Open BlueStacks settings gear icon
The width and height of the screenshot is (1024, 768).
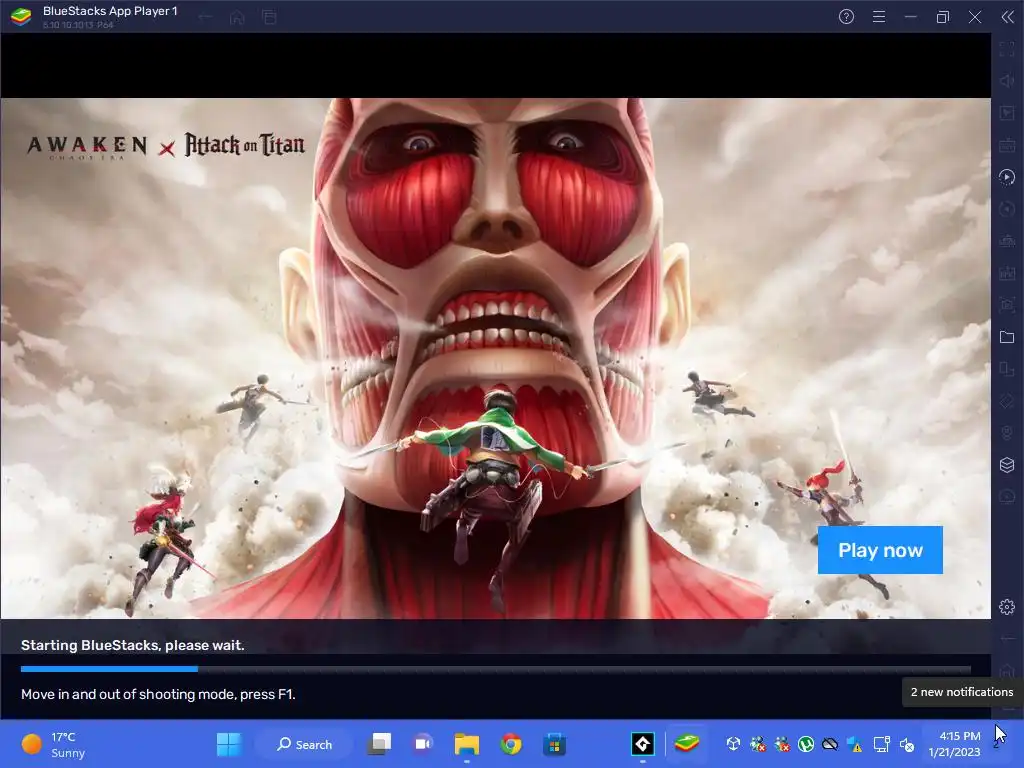point(1007,607)
